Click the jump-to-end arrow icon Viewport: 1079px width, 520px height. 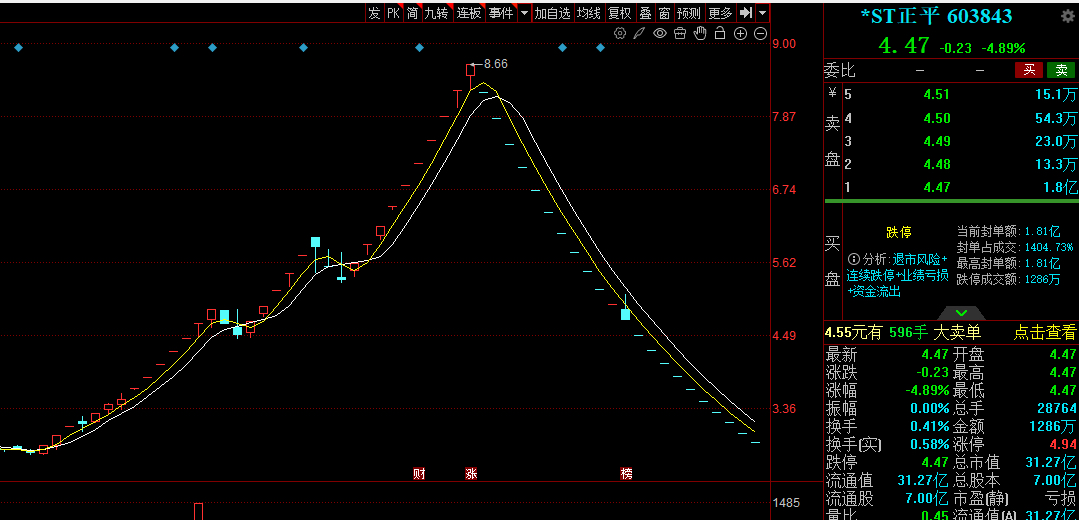point(746,13)
